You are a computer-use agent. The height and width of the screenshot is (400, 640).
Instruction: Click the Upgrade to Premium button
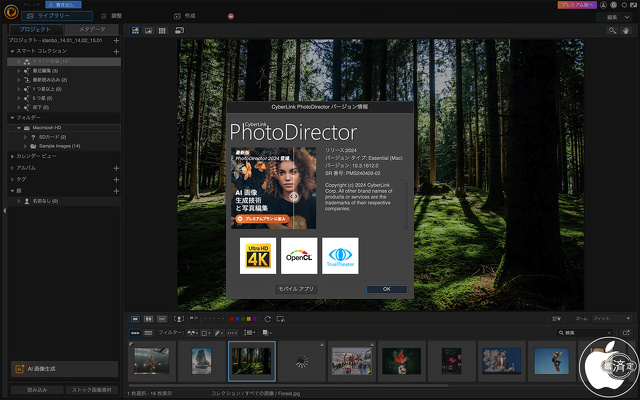(577, 5)
